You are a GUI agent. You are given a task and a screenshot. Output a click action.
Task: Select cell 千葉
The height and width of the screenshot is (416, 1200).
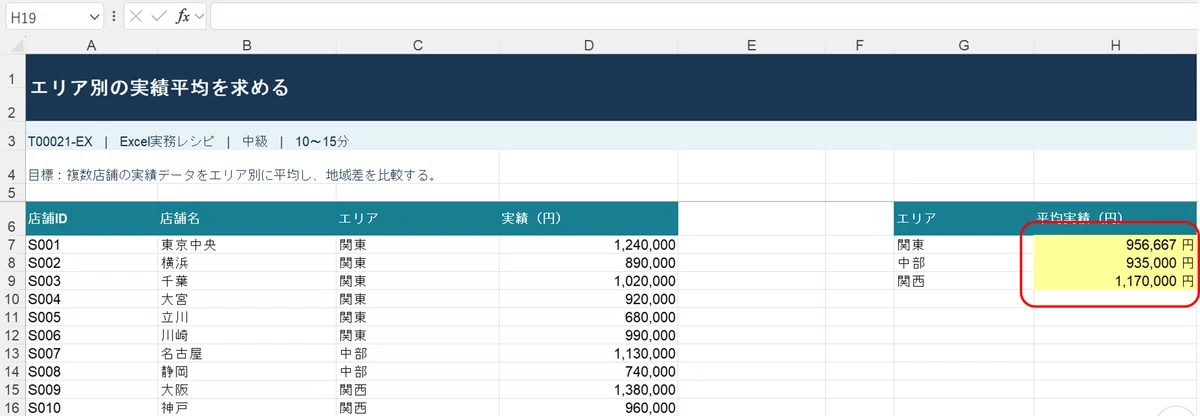tap(247, 280)
